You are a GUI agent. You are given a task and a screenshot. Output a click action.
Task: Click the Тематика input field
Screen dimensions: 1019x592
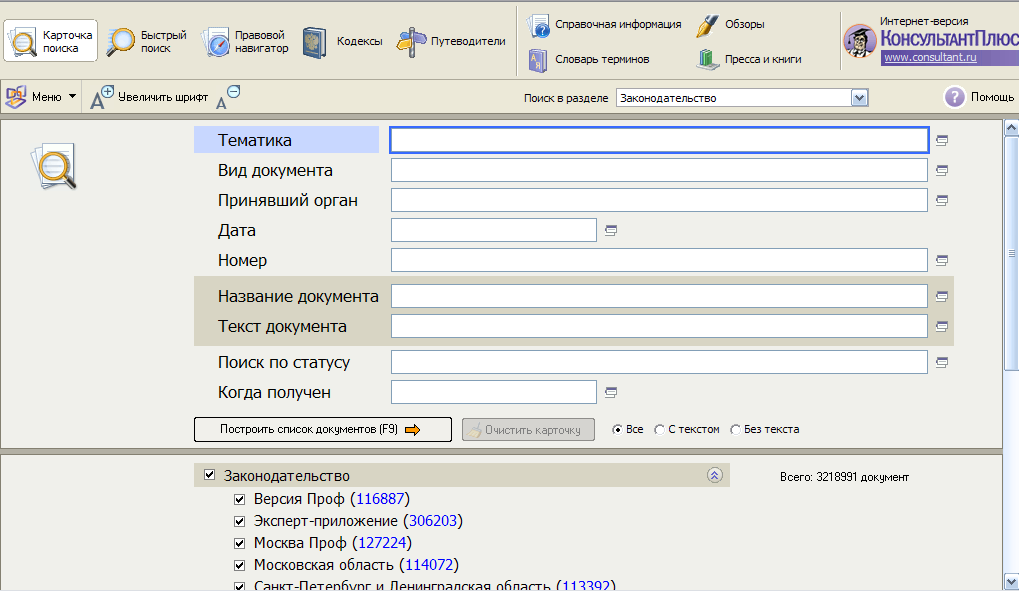click(x=659, y=140)
